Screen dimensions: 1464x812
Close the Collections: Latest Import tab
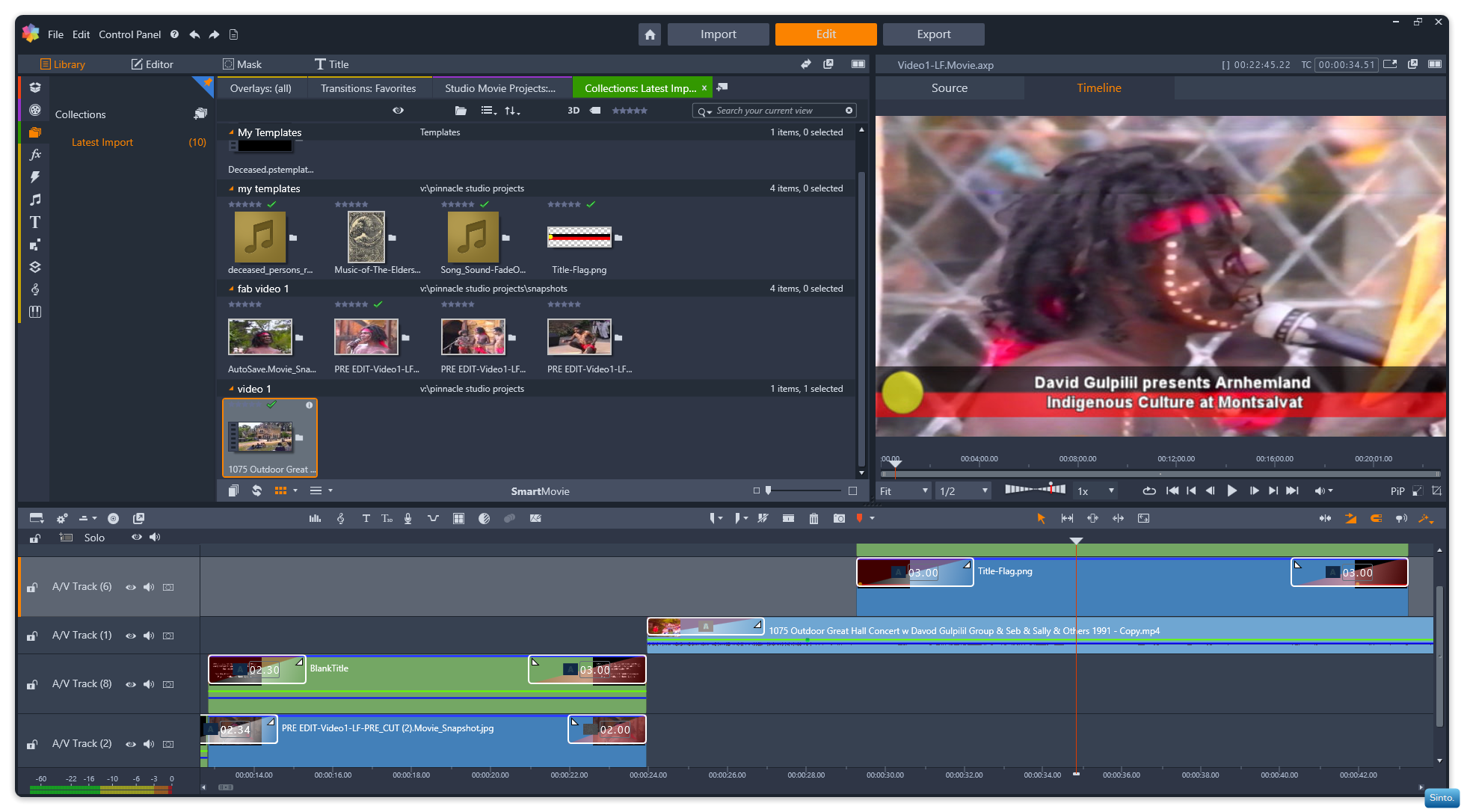[x=704, y=88]
